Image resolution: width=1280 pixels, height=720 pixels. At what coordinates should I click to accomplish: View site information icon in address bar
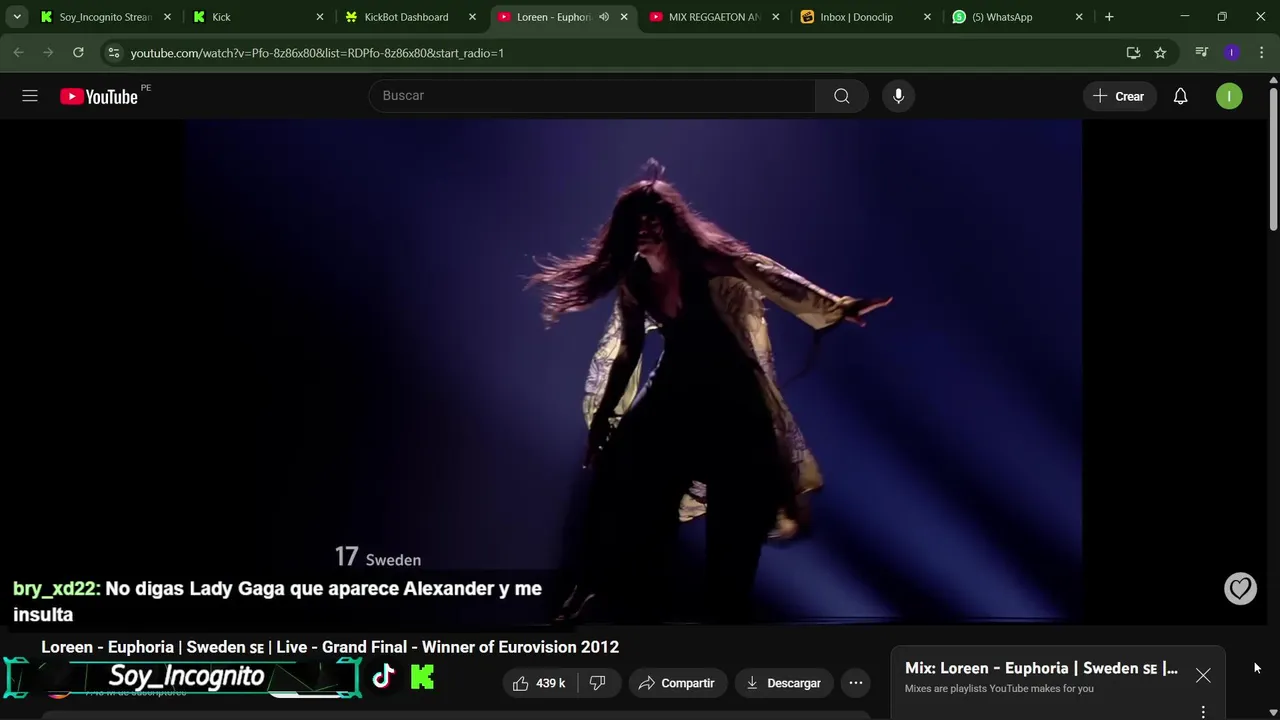114,53
